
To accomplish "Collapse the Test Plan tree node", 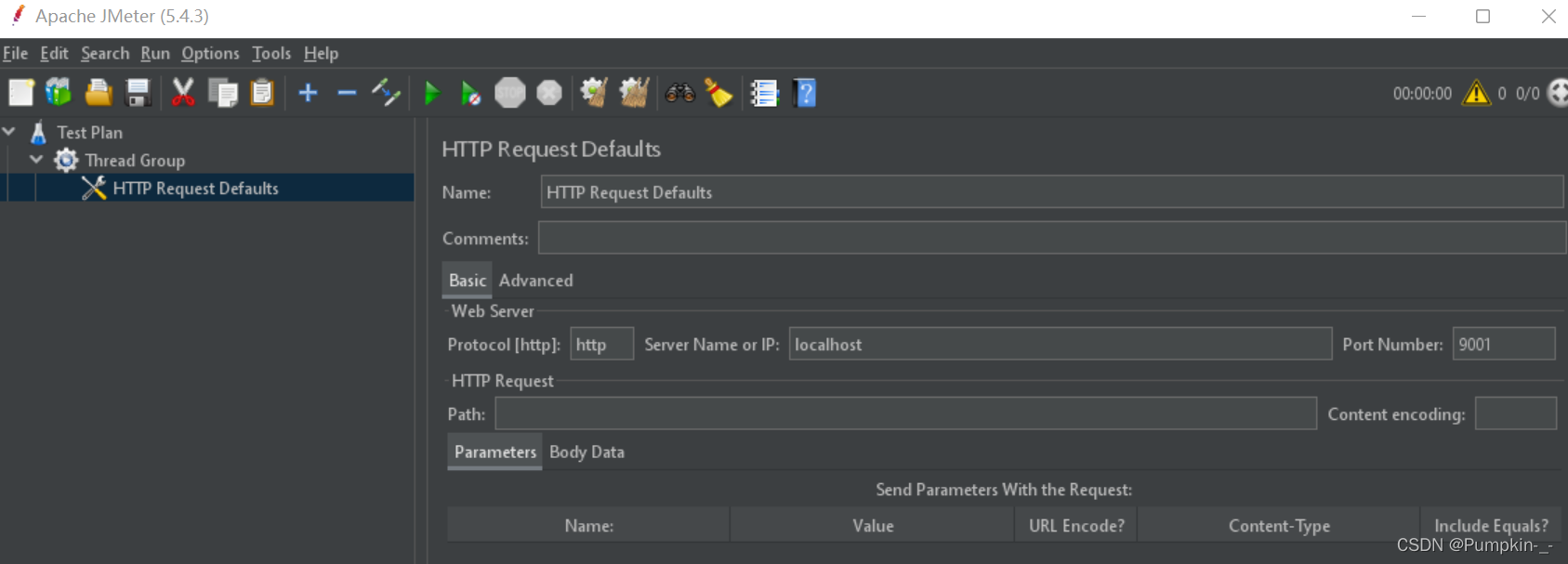I will 9,132.
